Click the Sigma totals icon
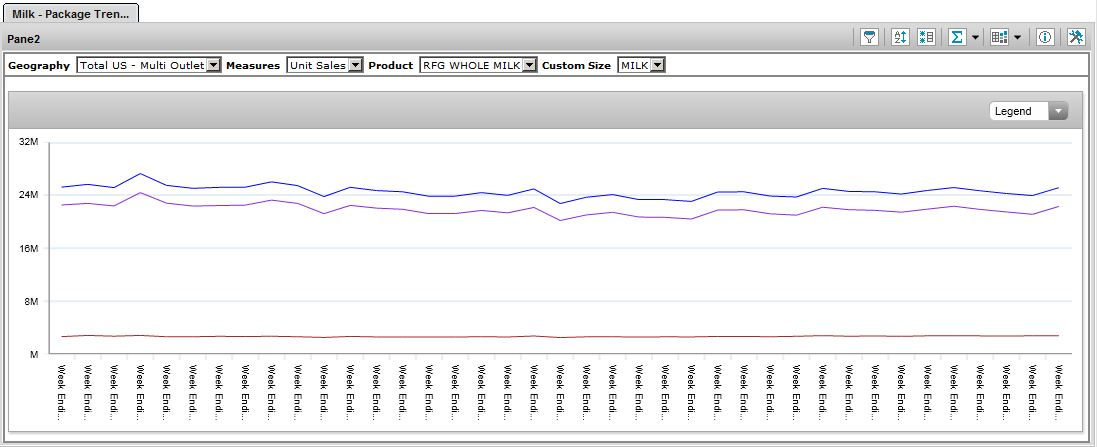The height and width of the screenshot is (447, 1097). (956, 37)
